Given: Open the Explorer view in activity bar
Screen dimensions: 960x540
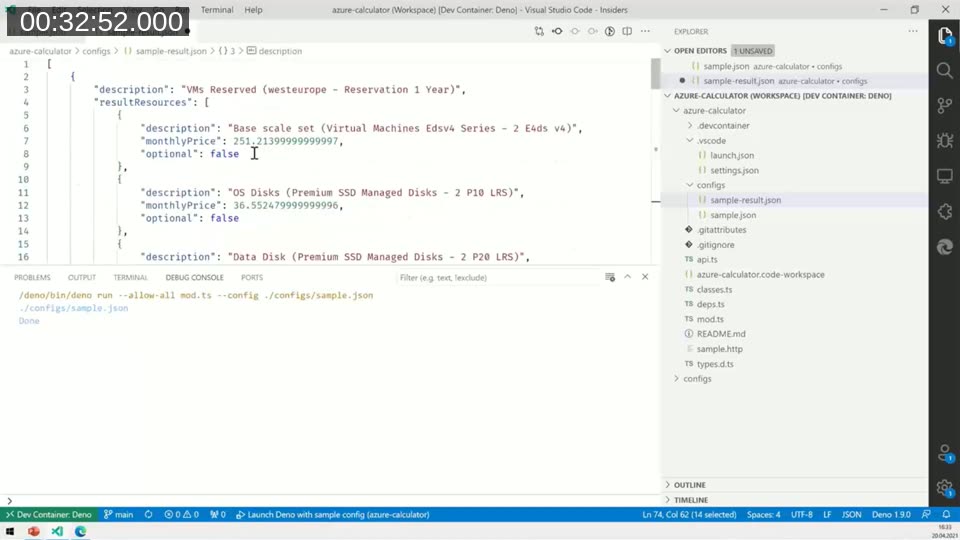Looking at the screenshot, I should [945, 37].
